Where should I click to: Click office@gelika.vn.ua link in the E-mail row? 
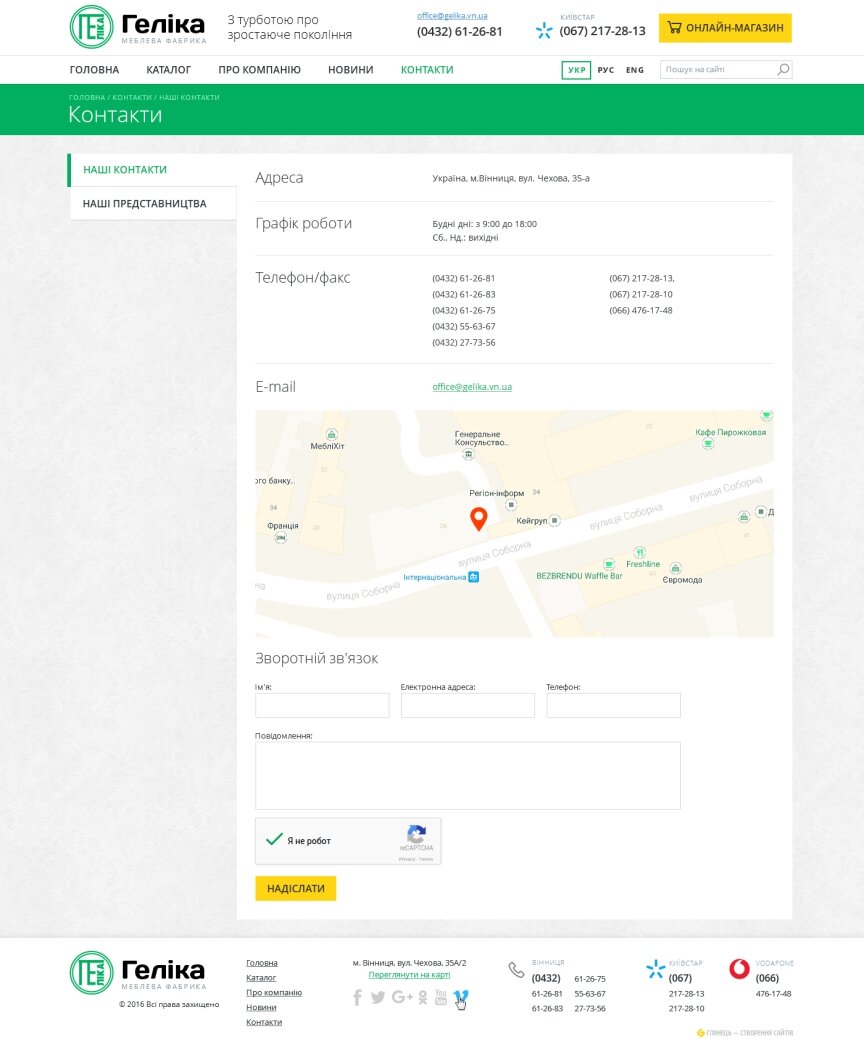point(472,387)
